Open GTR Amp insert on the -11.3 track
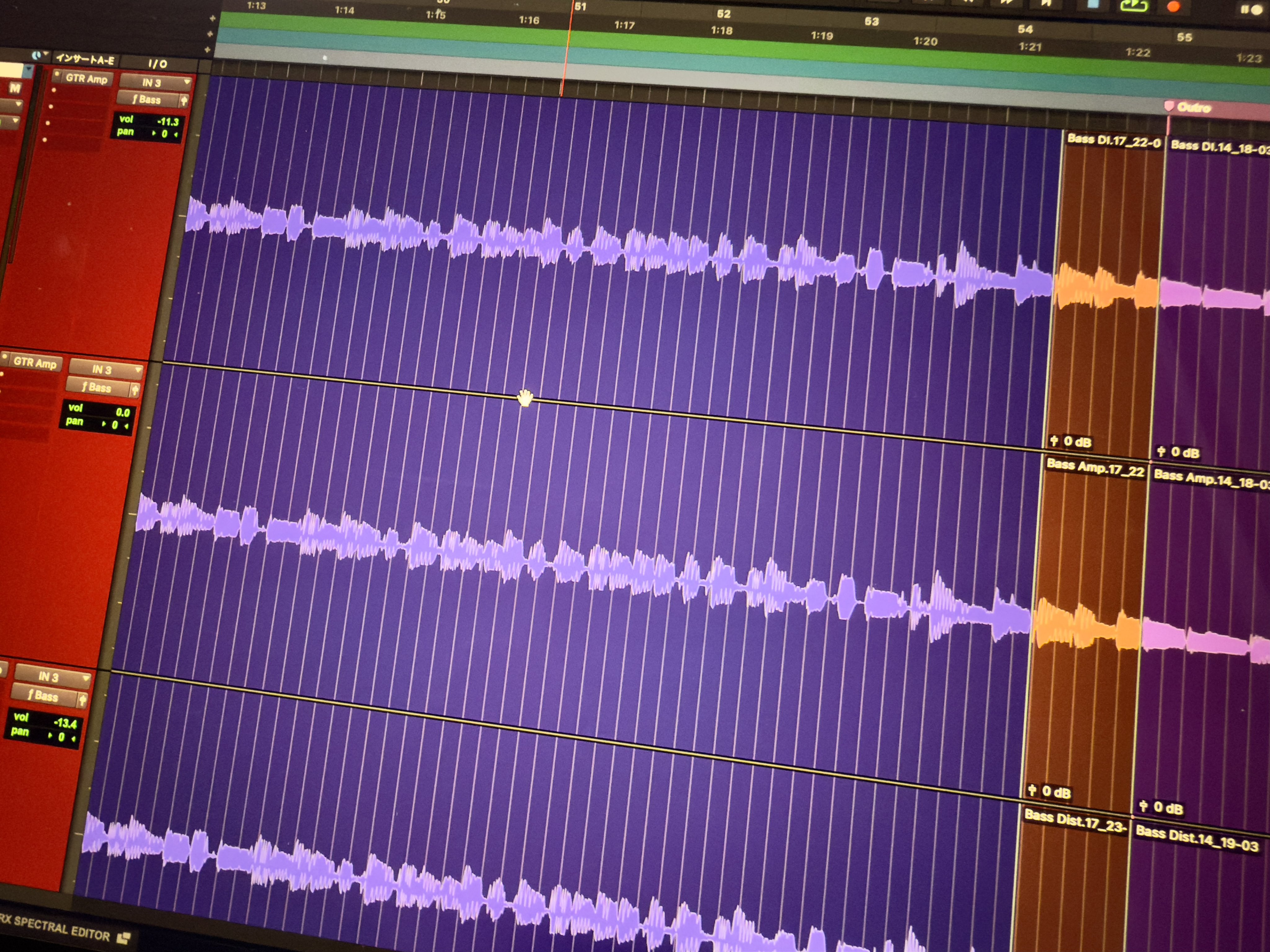Image resolution: width=1270 pixels, height=952 pixels. point(87,79)
